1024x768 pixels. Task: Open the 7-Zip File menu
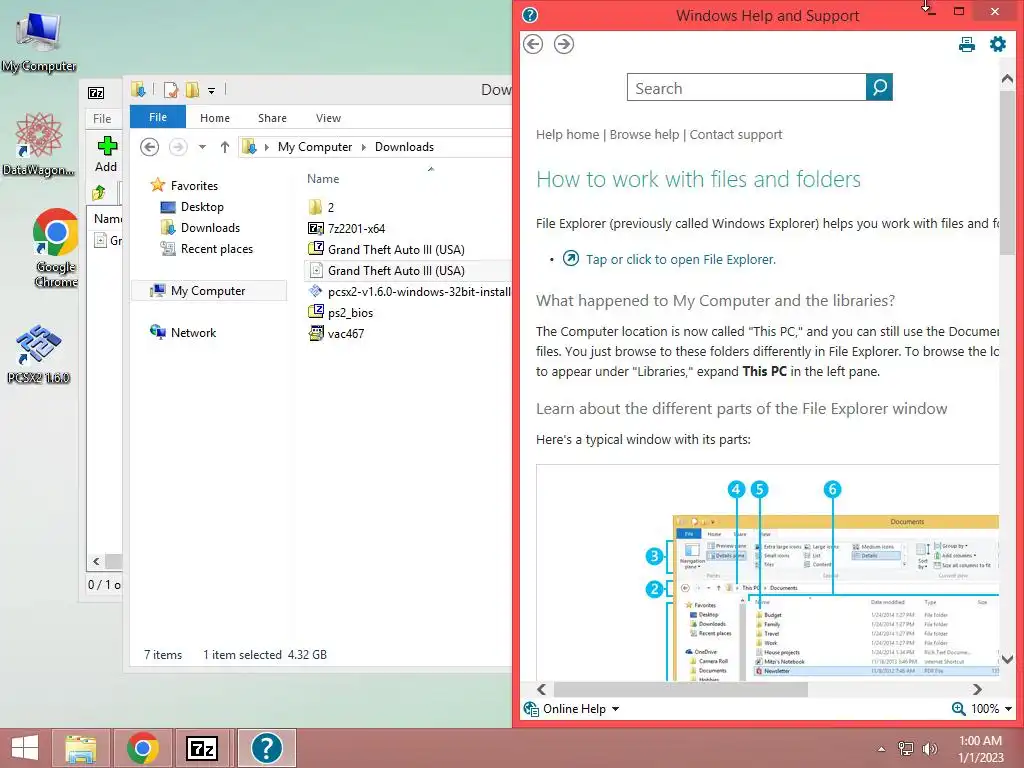pos(102,118)
